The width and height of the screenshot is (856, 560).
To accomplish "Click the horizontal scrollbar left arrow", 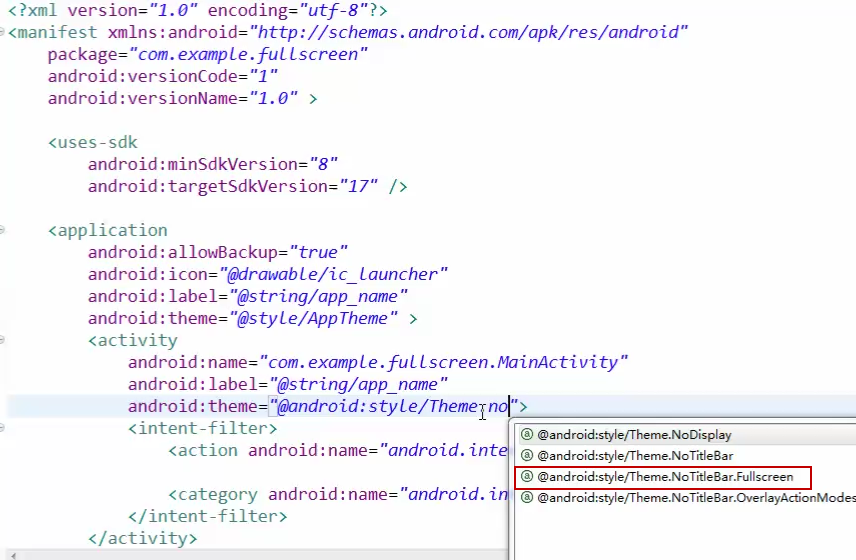I will [x=14, y=556].
